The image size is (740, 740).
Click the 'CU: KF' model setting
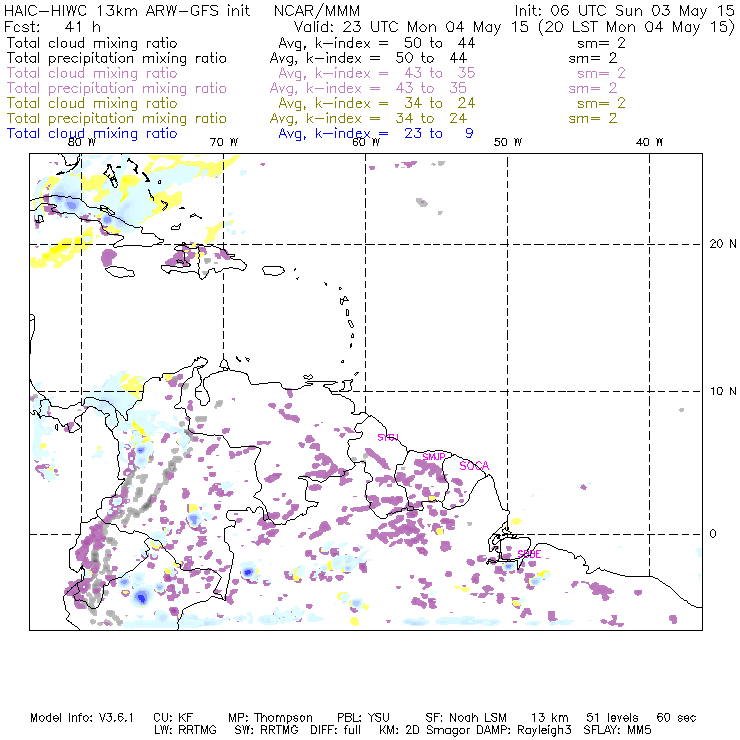click(x=173, y=718)
